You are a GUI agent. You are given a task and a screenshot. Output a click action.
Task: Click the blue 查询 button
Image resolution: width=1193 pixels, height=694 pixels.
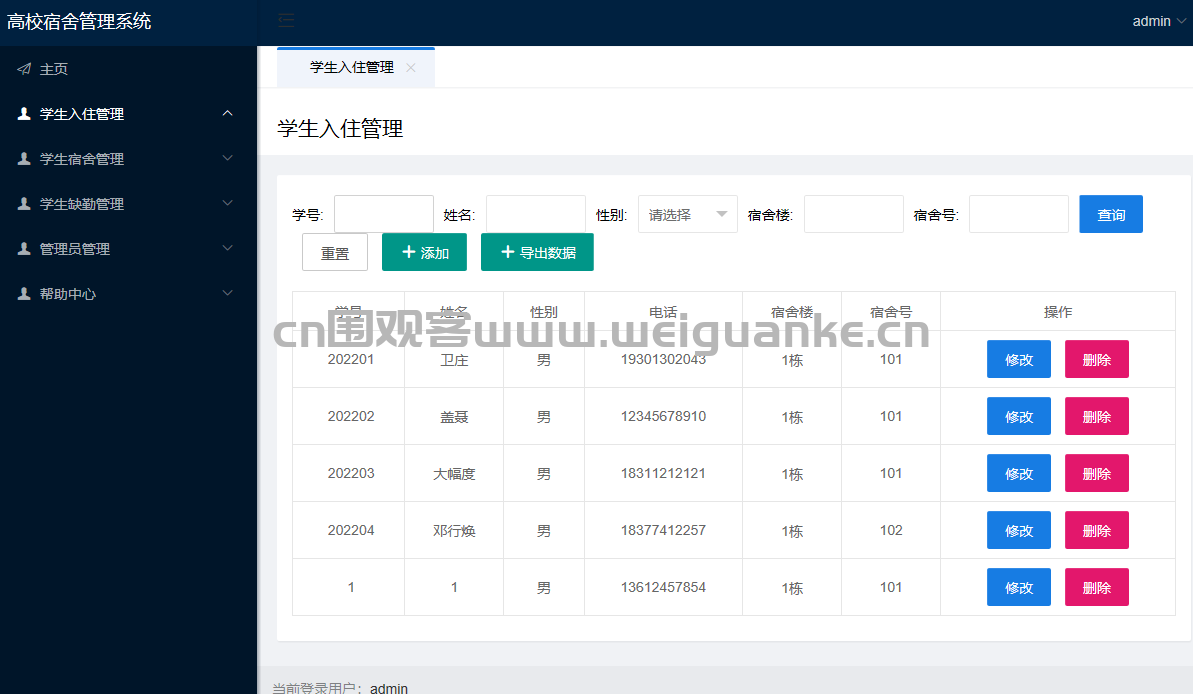pos(1111,215)
